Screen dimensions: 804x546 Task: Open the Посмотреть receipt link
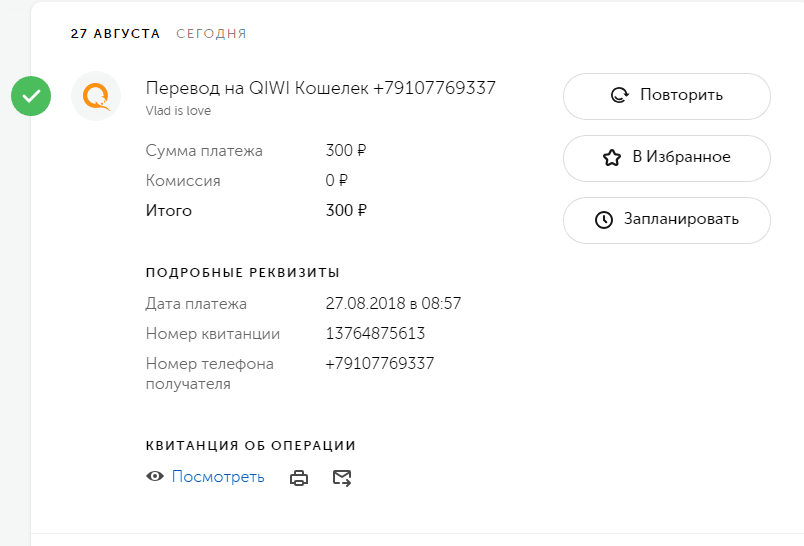(x=218, y=477)
